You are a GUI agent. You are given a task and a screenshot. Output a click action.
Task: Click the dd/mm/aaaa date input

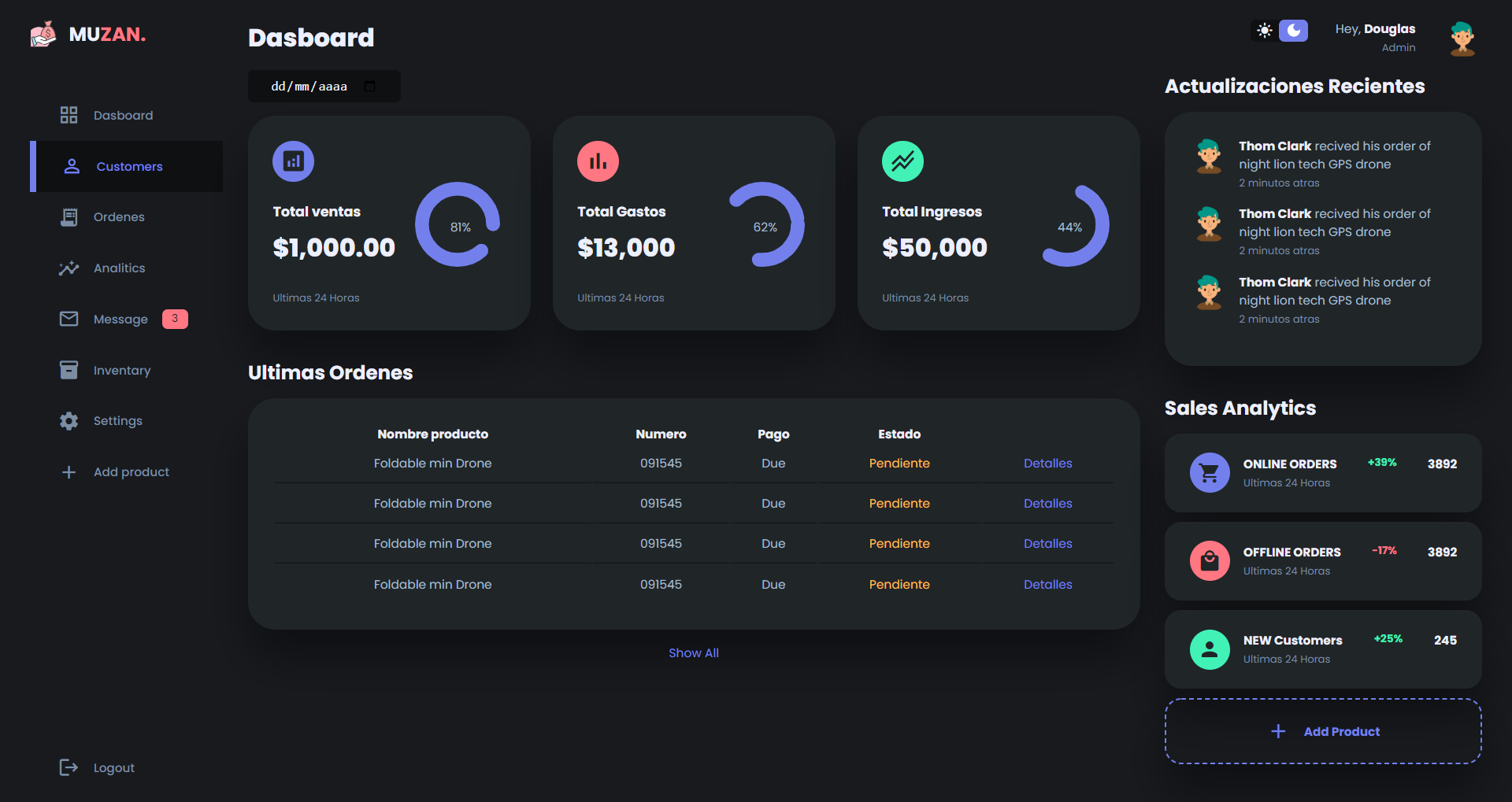[324, 87]
